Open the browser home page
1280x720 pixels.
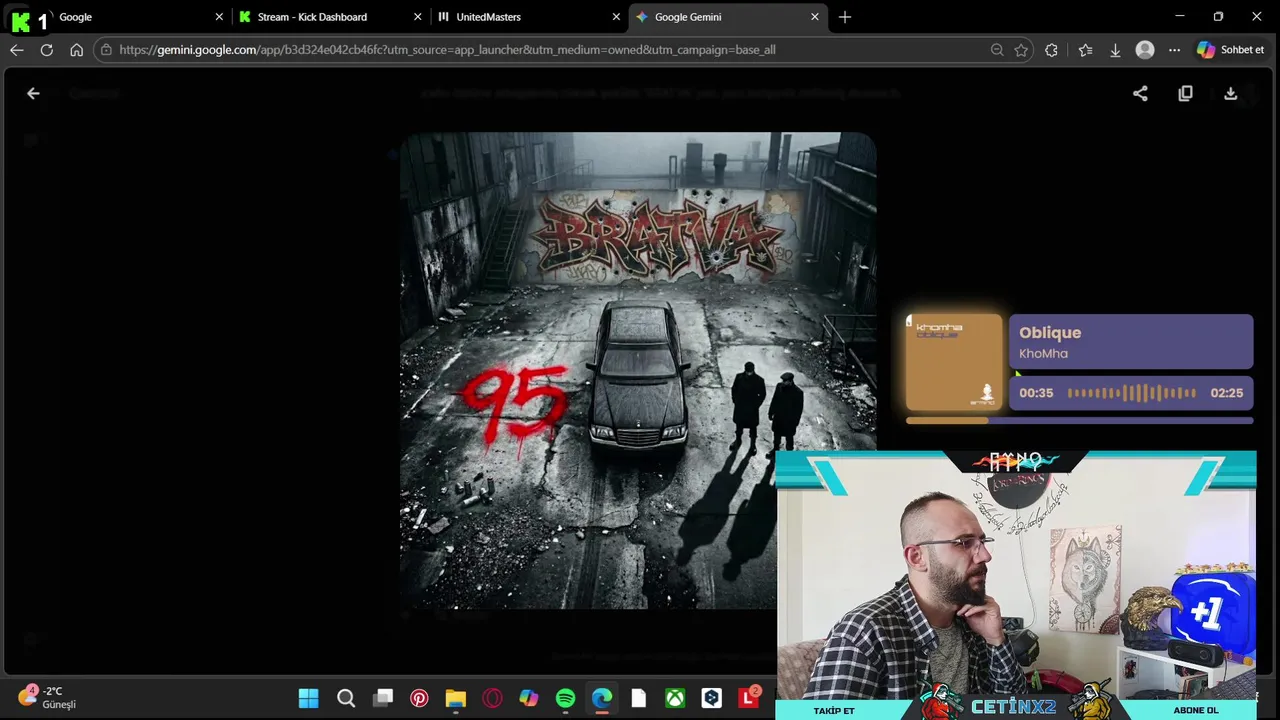76,50
